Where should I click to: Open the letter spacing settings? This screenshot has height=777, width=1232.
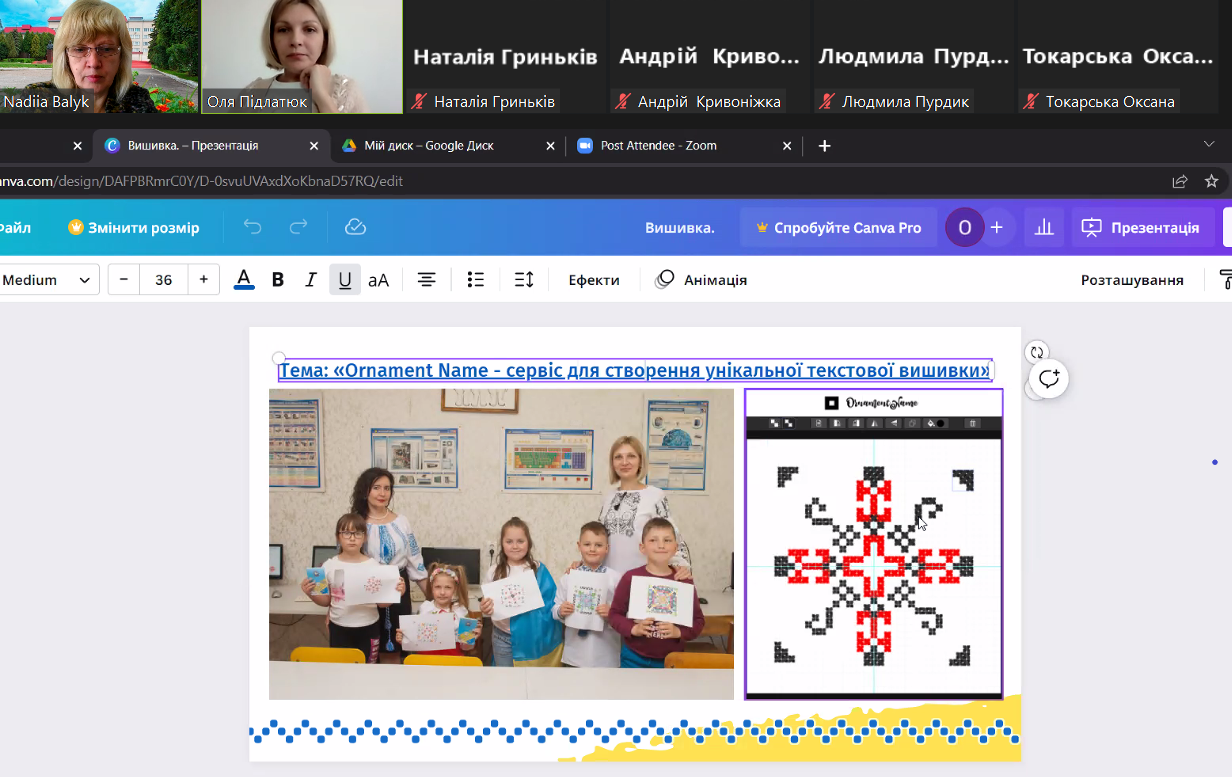(524, 280)
